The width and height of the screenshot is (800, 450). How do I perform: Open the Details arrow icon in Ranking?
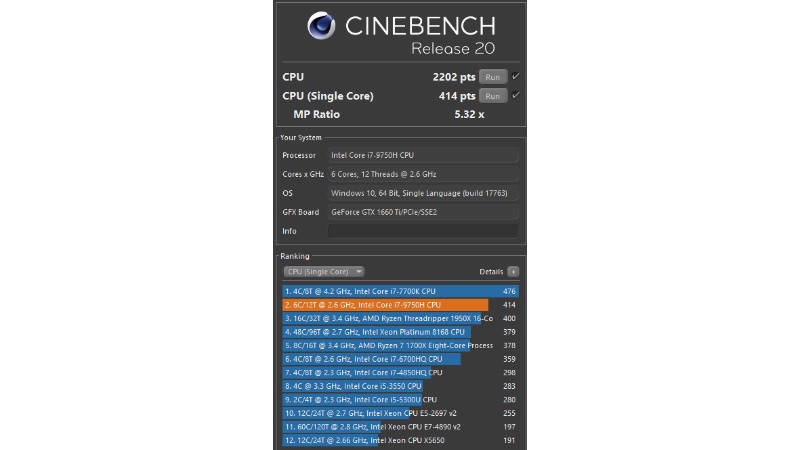pos(513,271)
